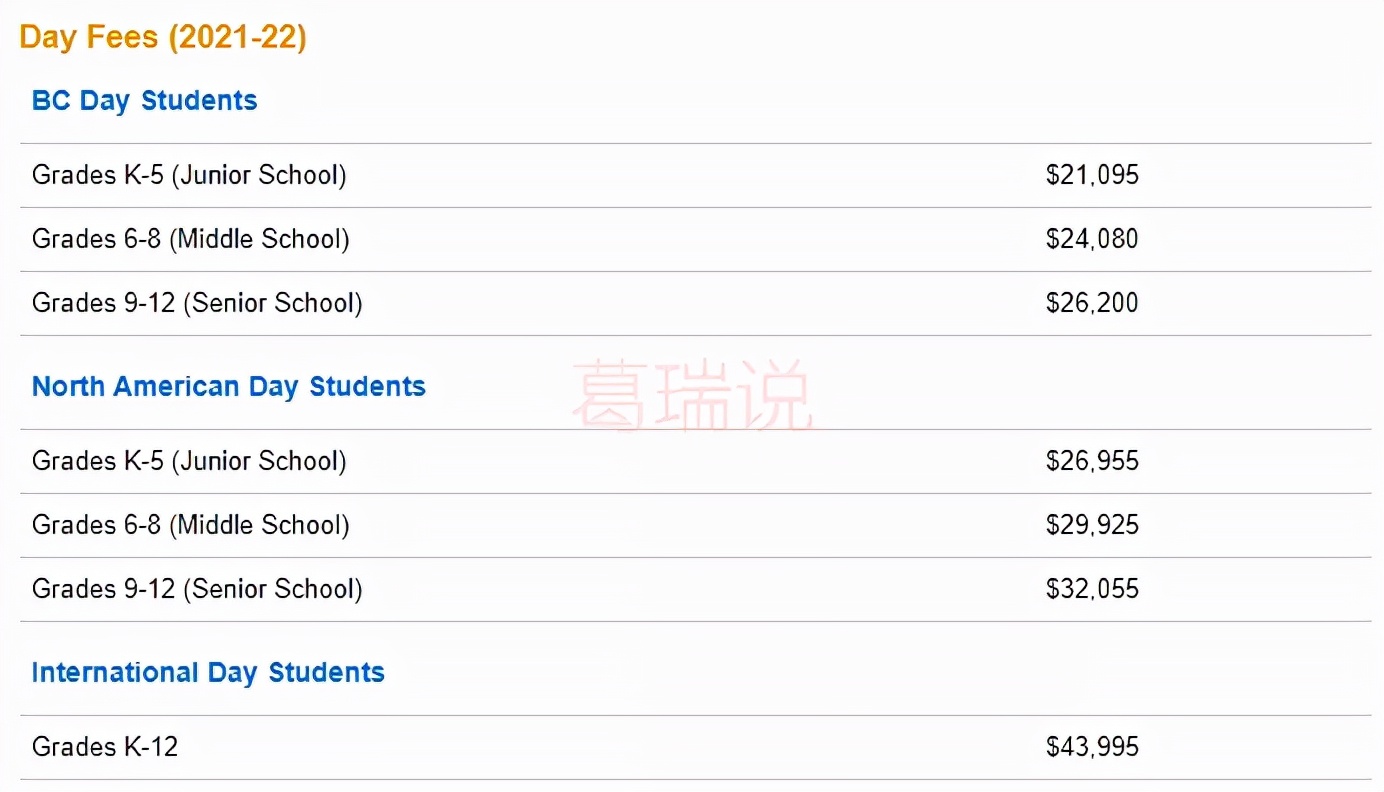Open the North American Day Students heading
Viewport: 1384px width, 792px height.
click(x=229, y=387)
